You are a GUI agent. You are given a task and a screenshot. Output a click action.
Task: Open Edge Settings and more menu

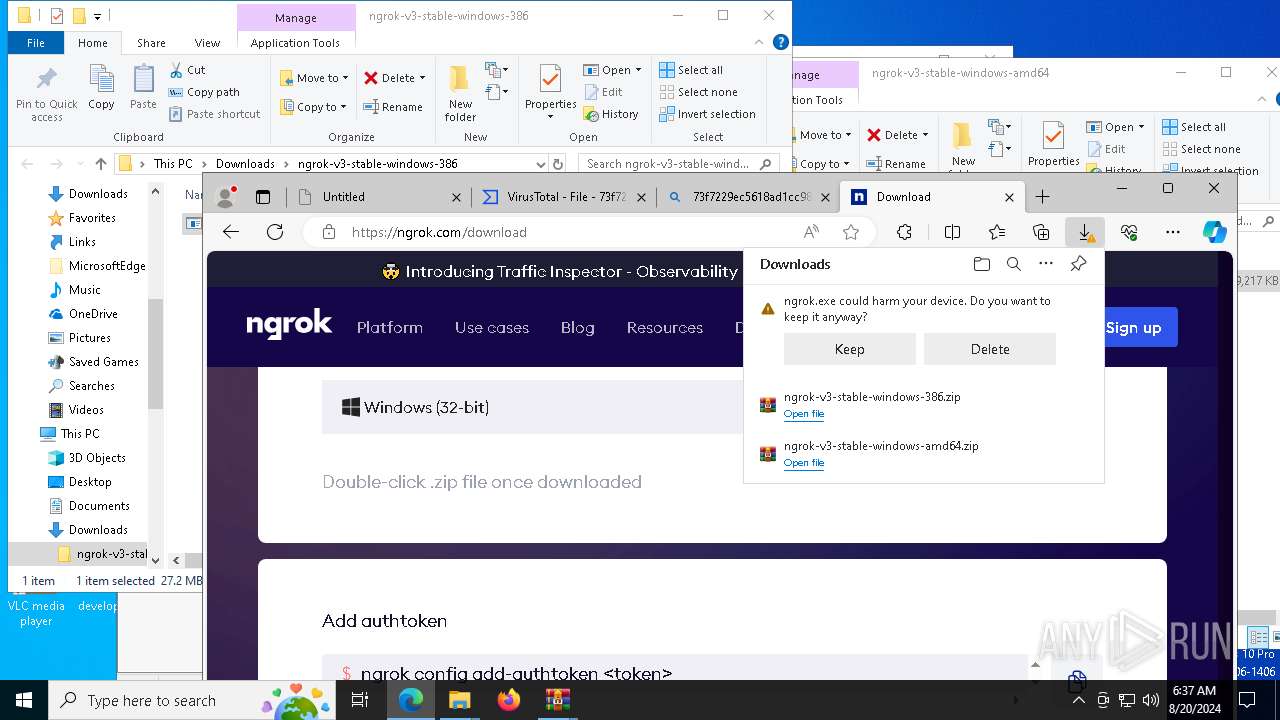click(x=1173, y=232)
